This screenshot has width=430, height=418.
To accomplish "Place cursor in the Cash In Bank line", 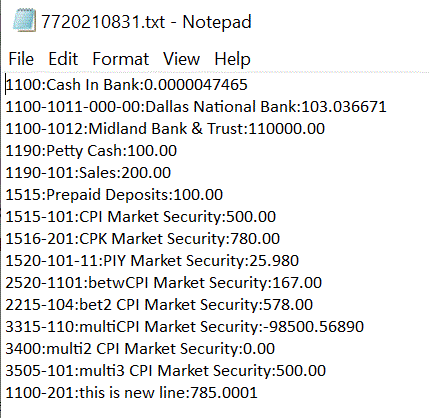I will tap(127, 85).
